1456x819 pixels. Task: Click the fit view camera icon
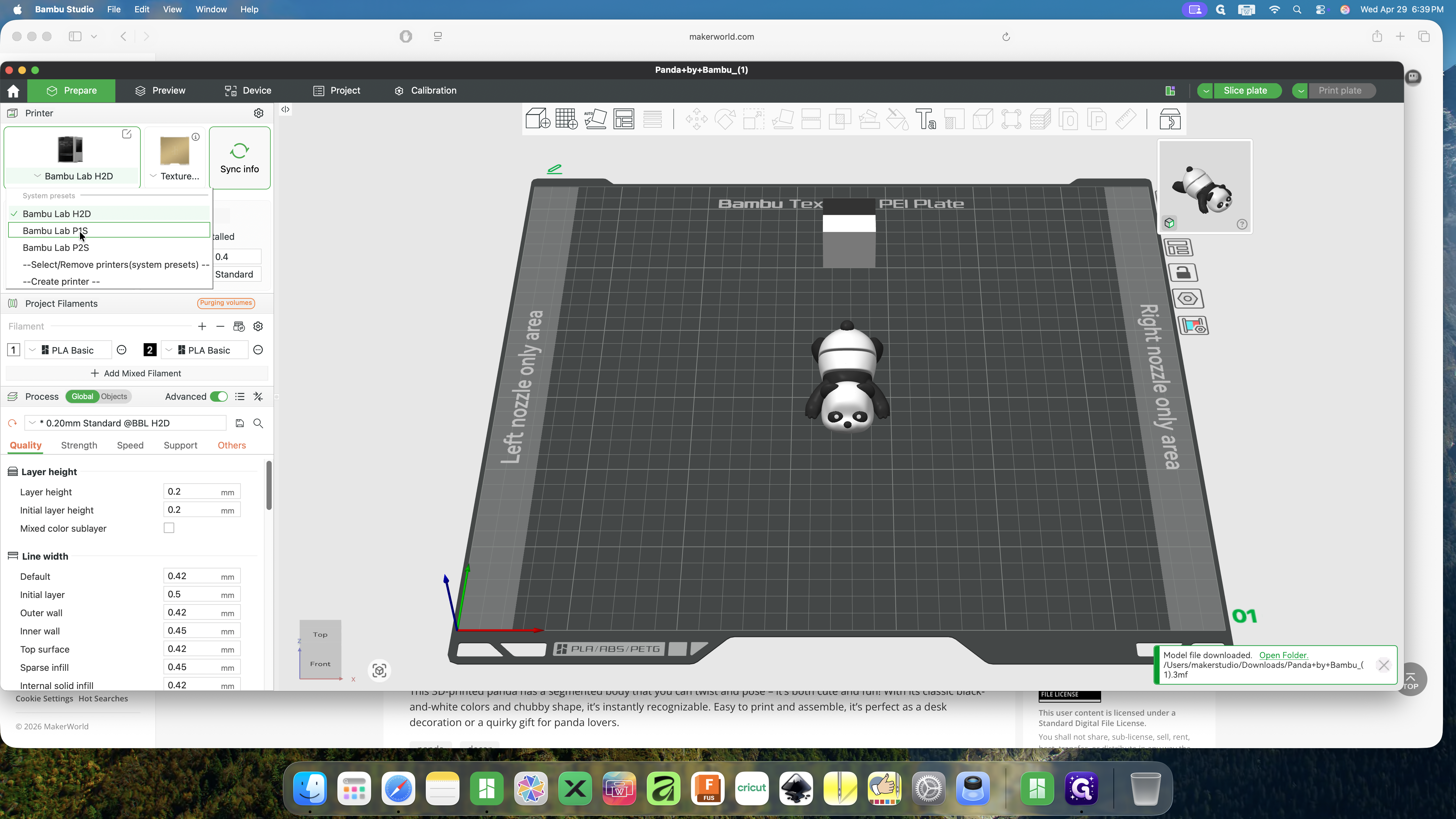(x=379, y=670)
